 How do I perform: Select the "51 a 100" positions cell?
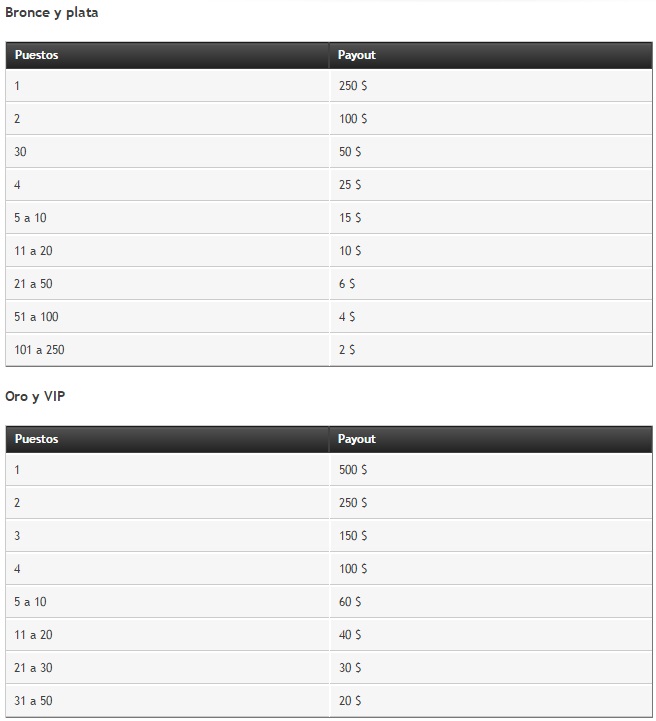coord(36,317)
